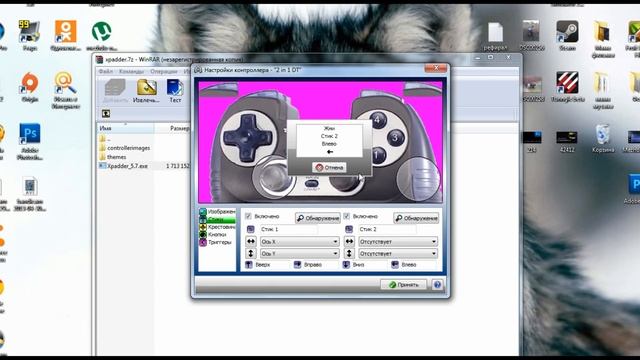Maximize the WinRAR window

[x=491, y=57]
